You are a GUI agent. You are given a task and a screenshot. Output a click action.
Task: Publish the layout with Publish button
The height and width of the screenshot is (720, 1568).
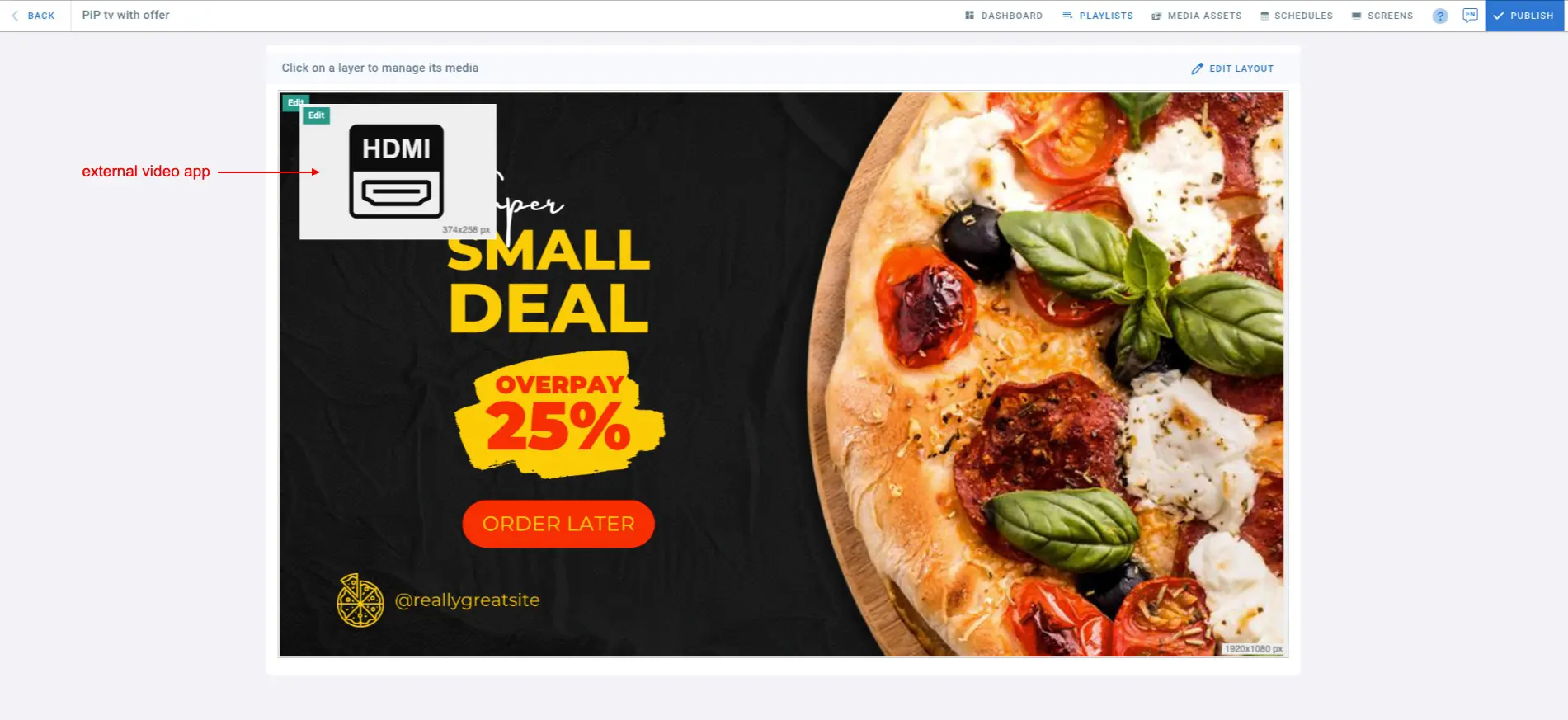[1524, 16]
